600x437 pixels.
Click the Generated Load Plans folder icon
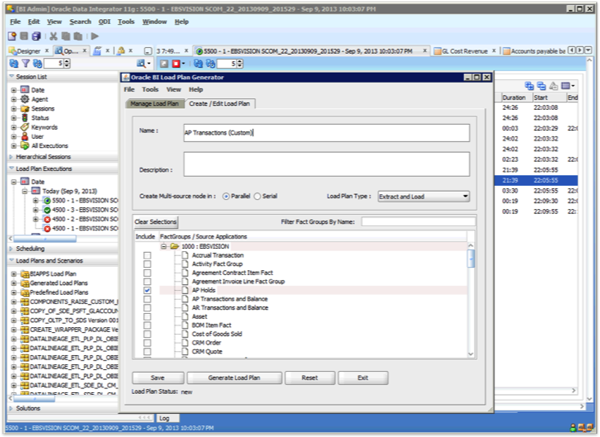pos(25,283)
